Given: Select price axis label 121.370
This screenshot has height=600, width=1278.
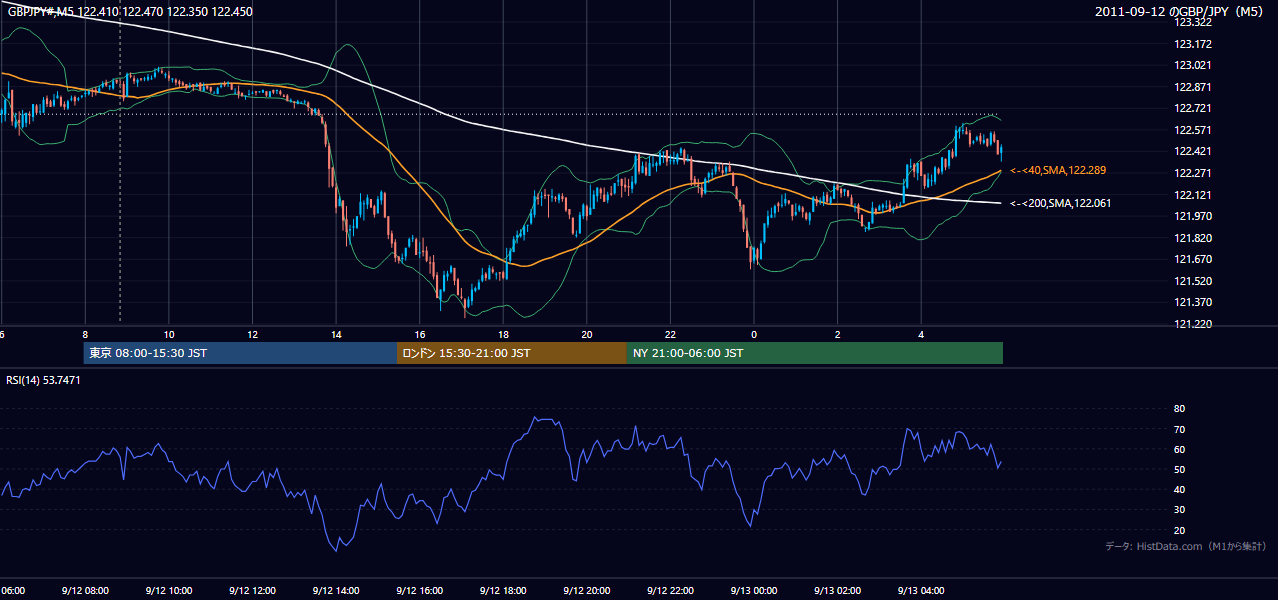Looking at the screenshot, I should pos(1193,302).
